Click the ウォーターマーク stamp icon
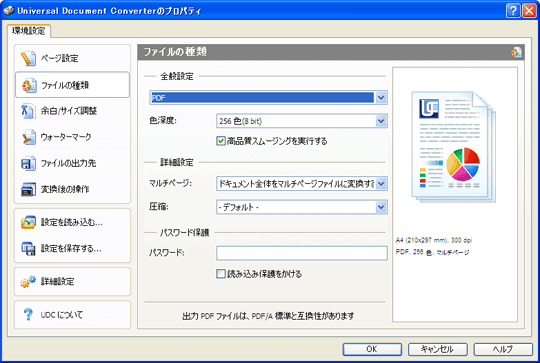Screen dimensions: 540x363 (28, 137)
